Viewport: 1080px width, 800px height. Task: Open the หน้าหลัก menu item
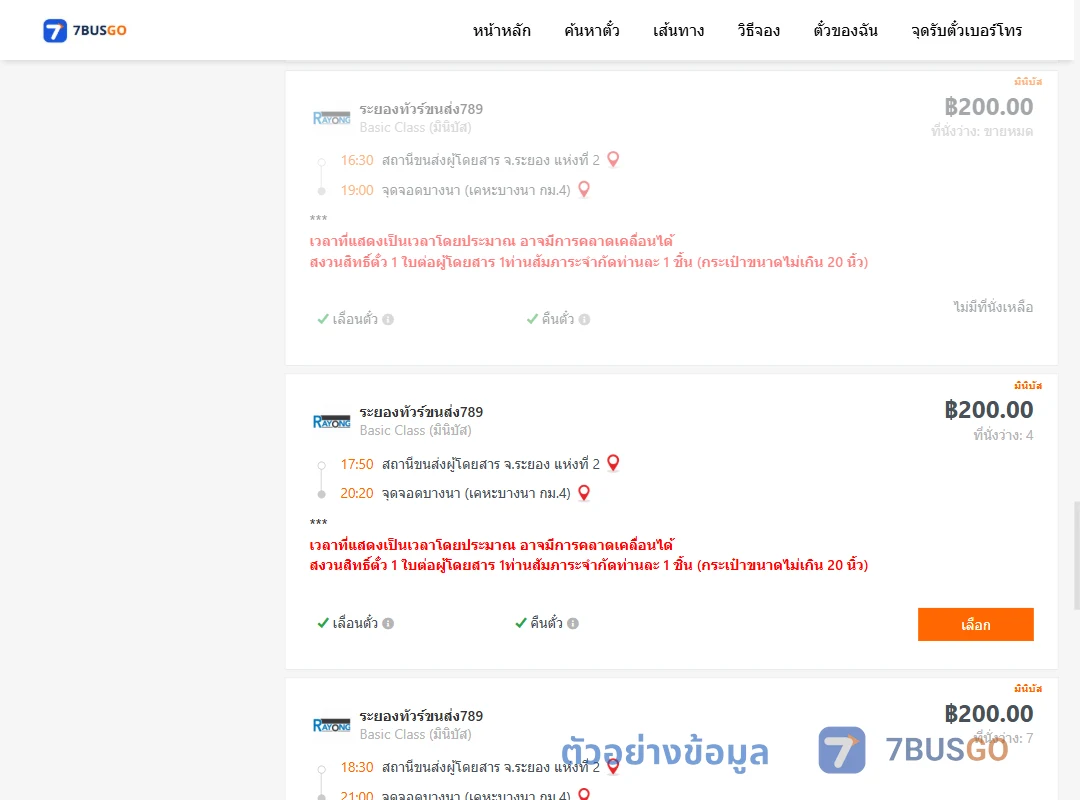[501, 30]
